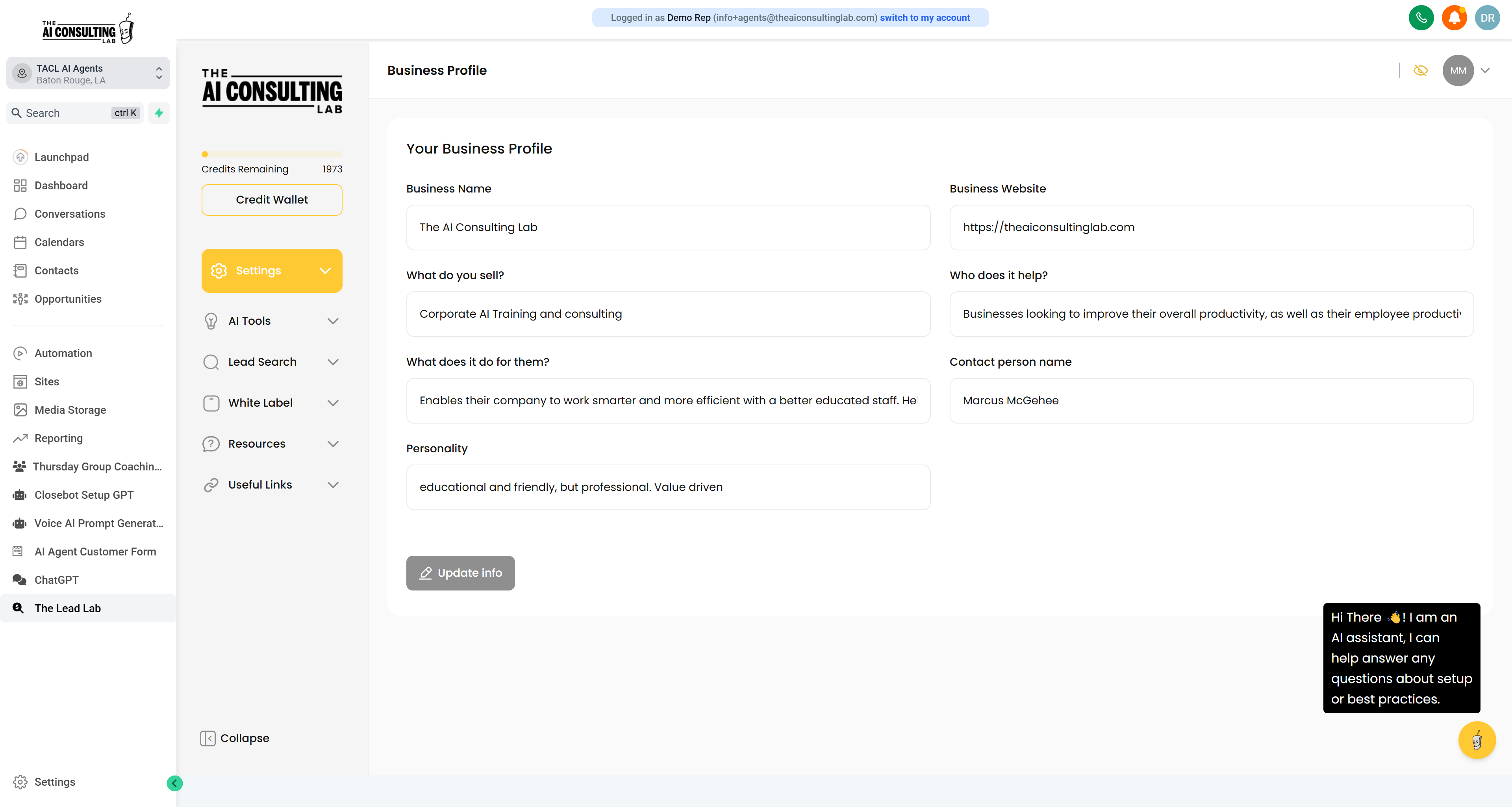Open the yellow Settings menu item

(x=271, y=270)
